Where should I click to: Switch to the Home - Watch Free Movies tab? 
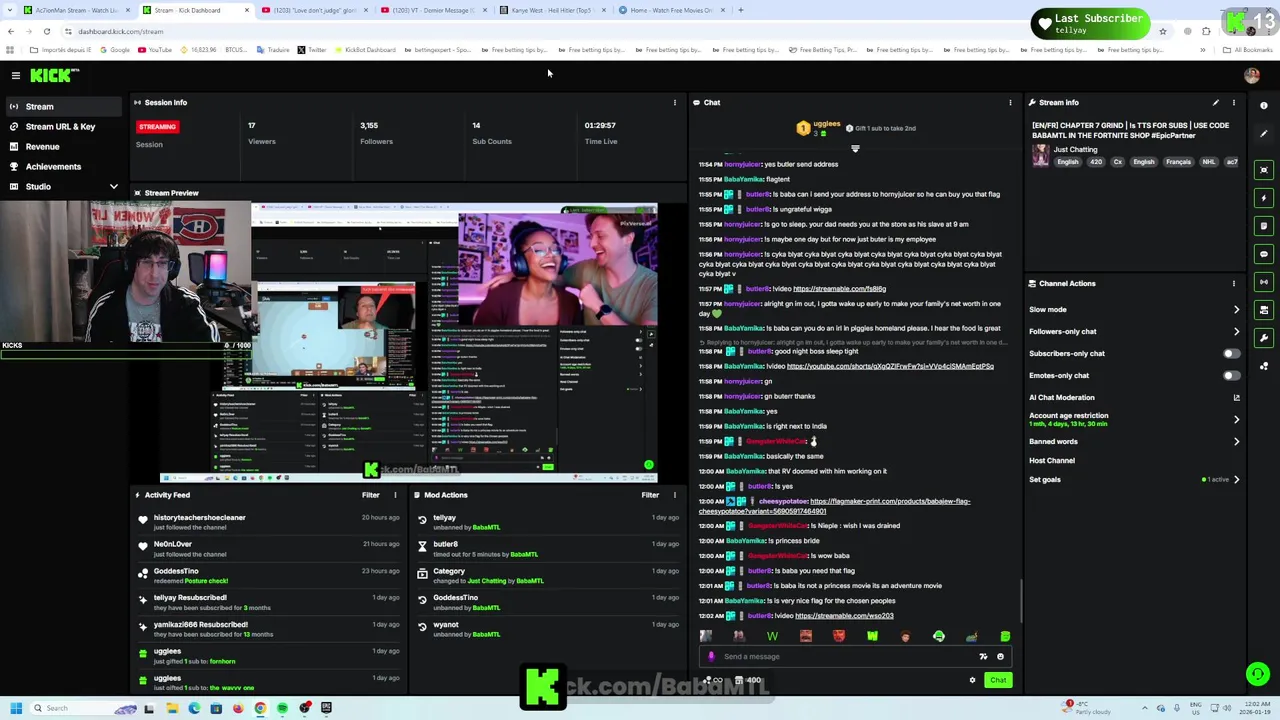(x=672, y=10)
